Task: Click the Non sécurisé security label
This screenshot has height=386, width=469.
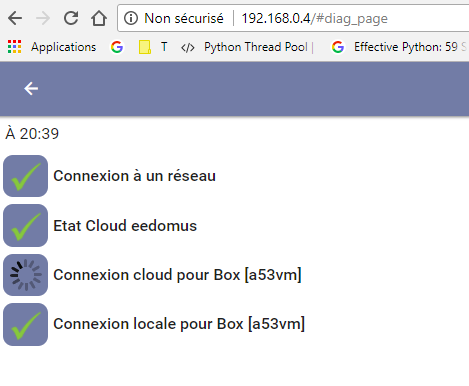Action: pyautogui.click(x=184, y=18)
